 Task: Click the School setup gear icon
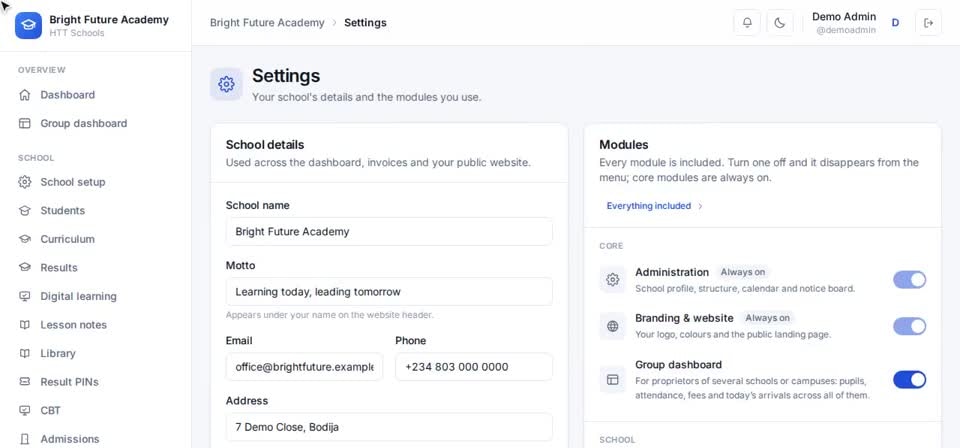click(24, 182)
